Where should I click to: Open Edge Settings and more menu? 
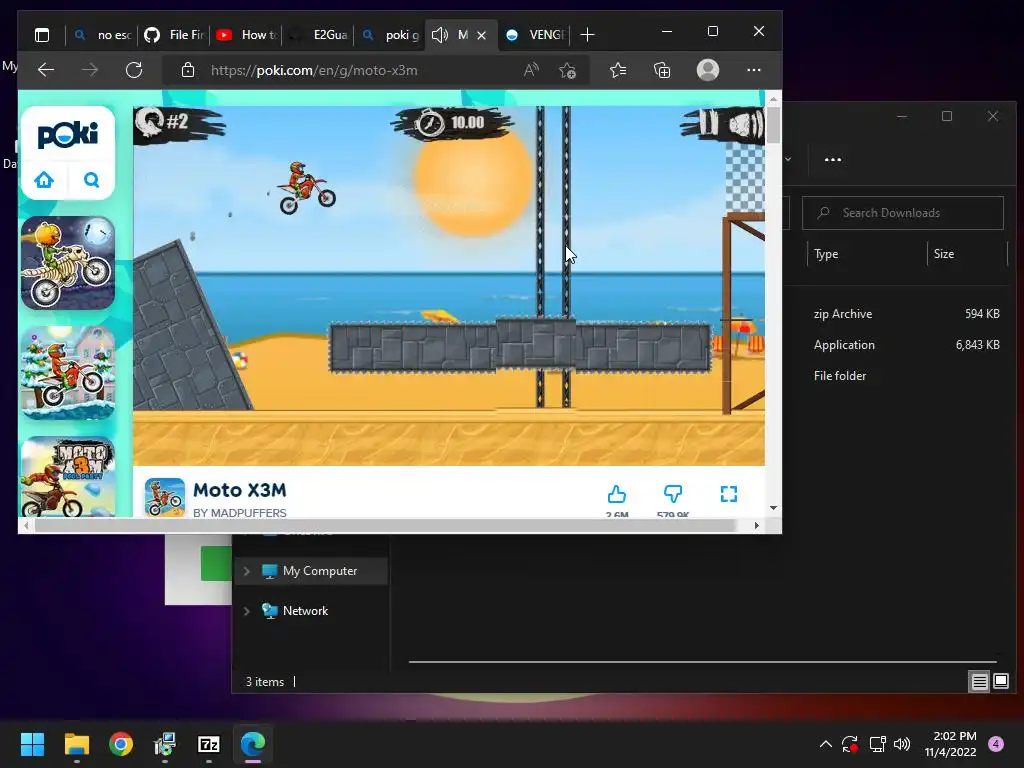[x=754, y=70]
